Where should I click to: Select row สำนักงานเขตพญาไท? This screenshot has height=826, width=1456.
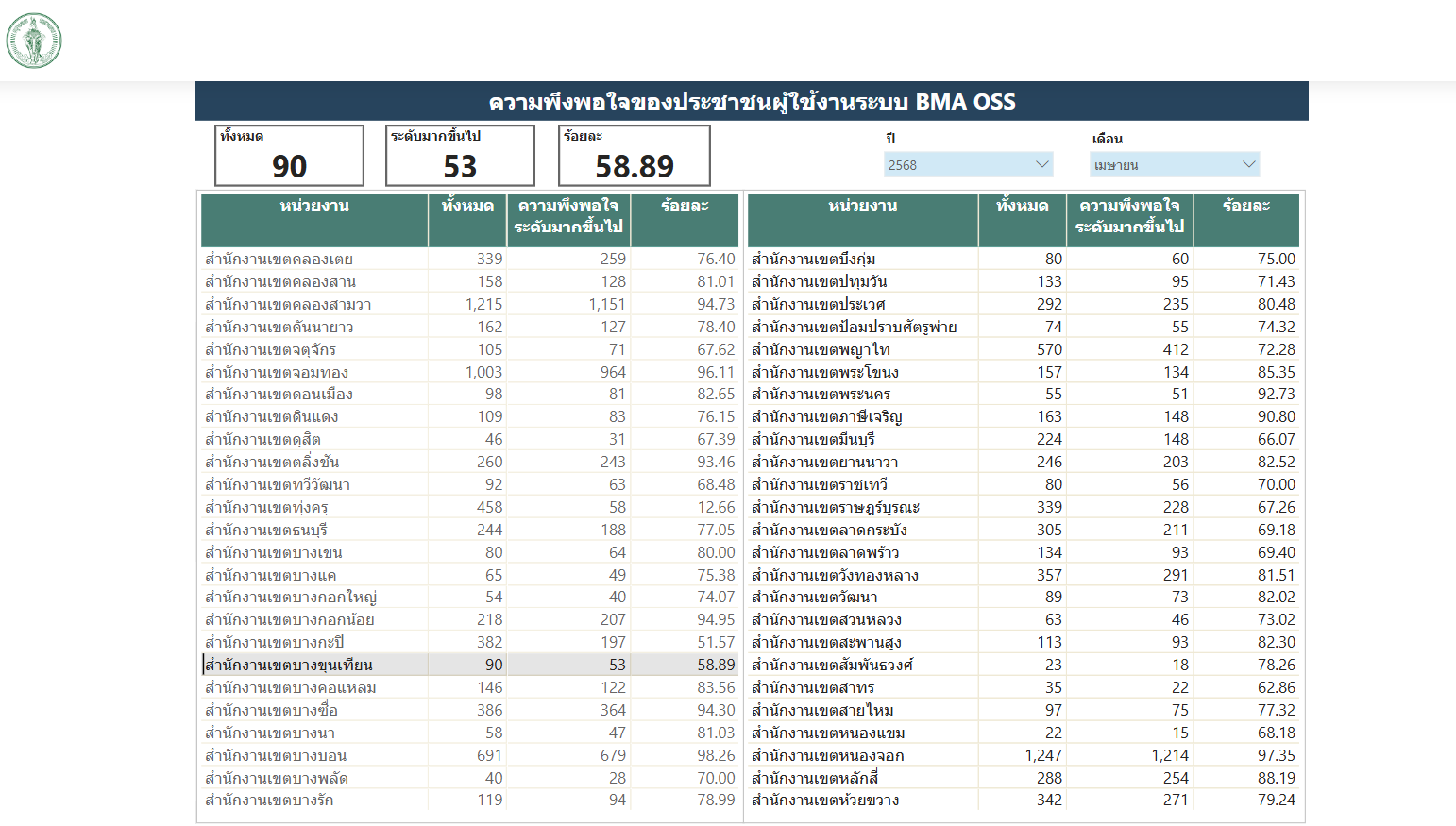pyautogui.click(x=1024, y=349)
